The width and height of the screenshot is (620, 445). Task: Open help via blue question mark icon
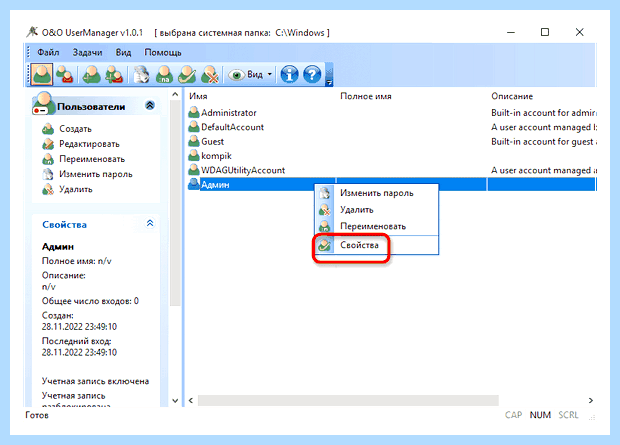pos(312,74)
